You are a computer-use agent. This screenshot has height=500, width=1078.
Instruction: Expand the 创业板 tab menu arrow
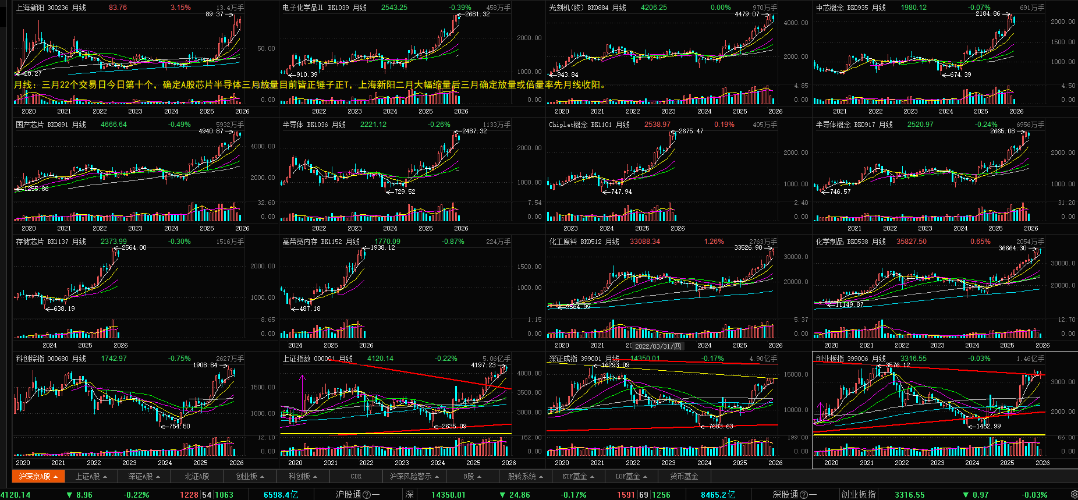pyautogui.click(x=262, y=477)
